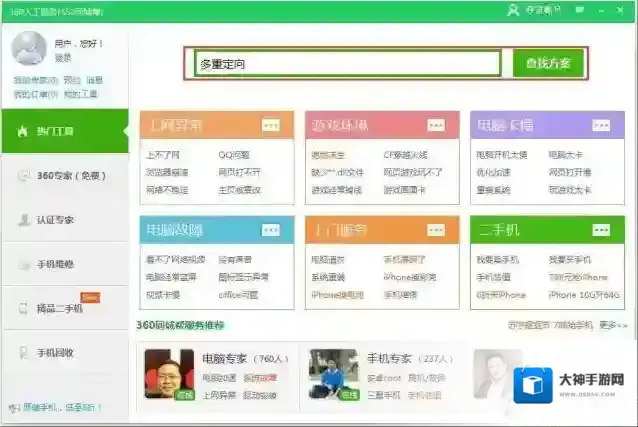Expand more options on 上网异常 card

pyautogui.click(x=271, y=125)
